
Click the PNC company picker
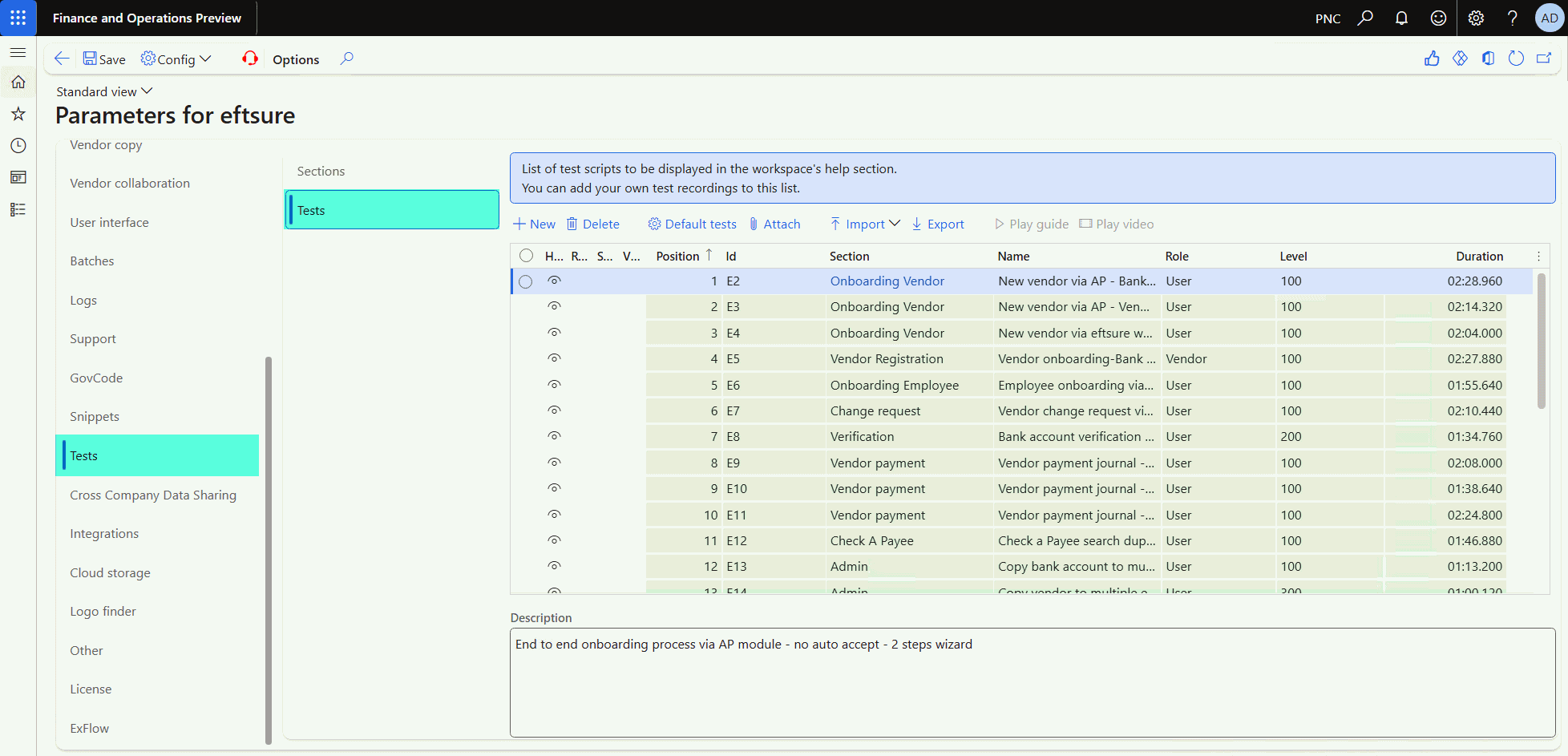1328,18
